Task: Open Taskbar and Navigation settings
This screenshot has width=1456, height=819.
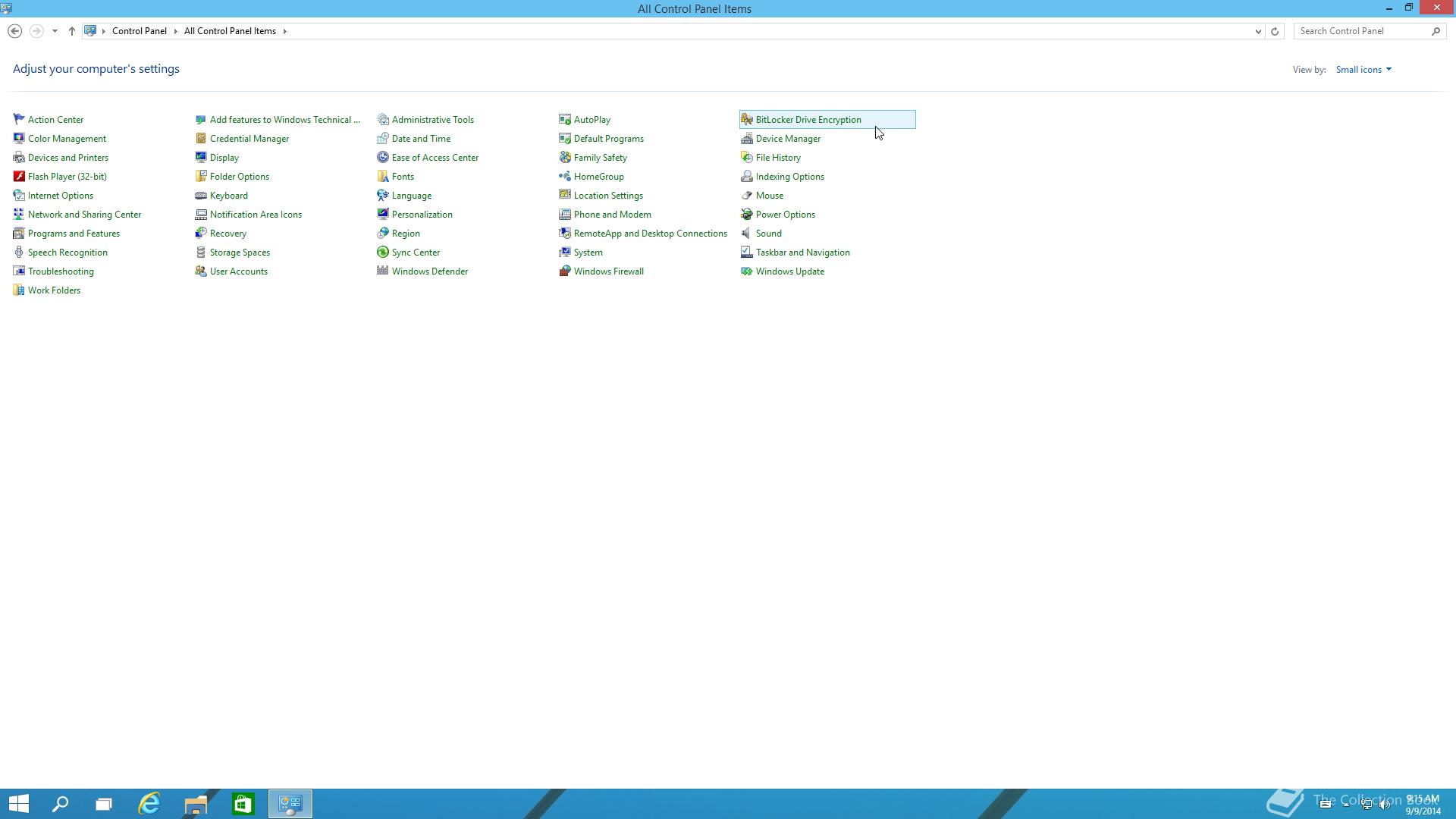Action: (802, 252)
